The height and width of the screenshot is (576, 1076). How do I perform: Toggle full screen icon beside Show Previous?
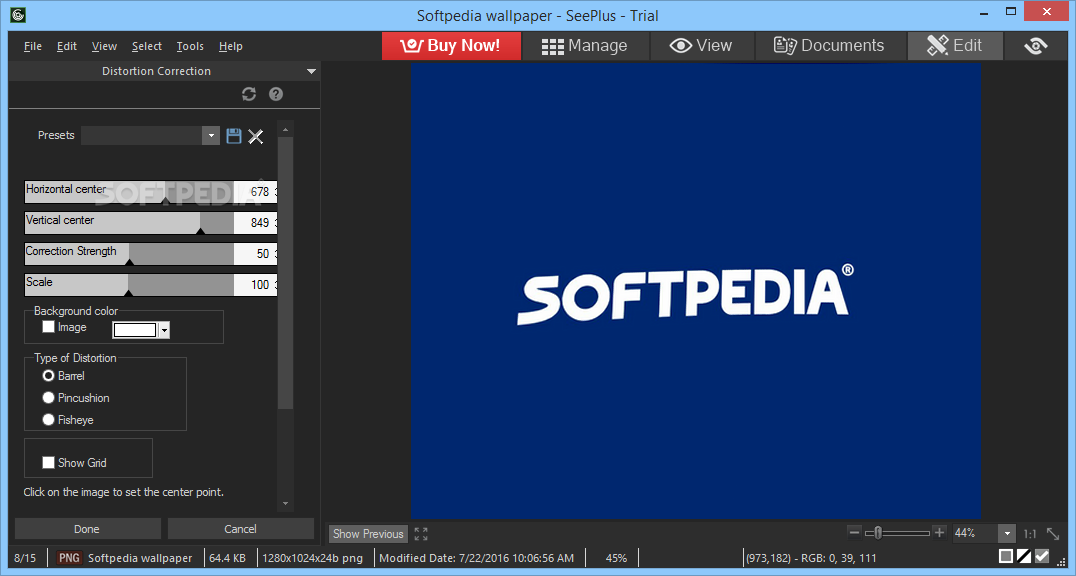(421, 534)
